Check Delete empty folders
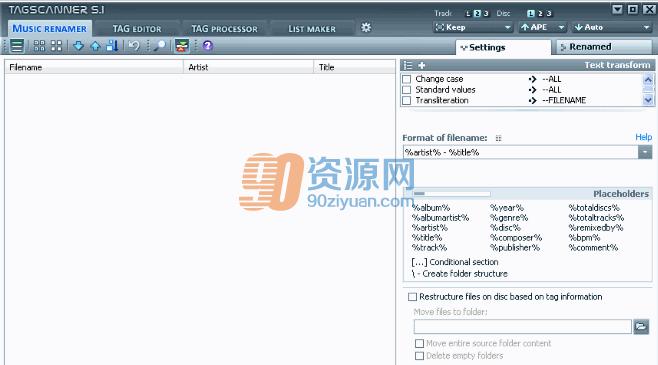The width and height of the screenshot is (658, 365). click(419, 356)
